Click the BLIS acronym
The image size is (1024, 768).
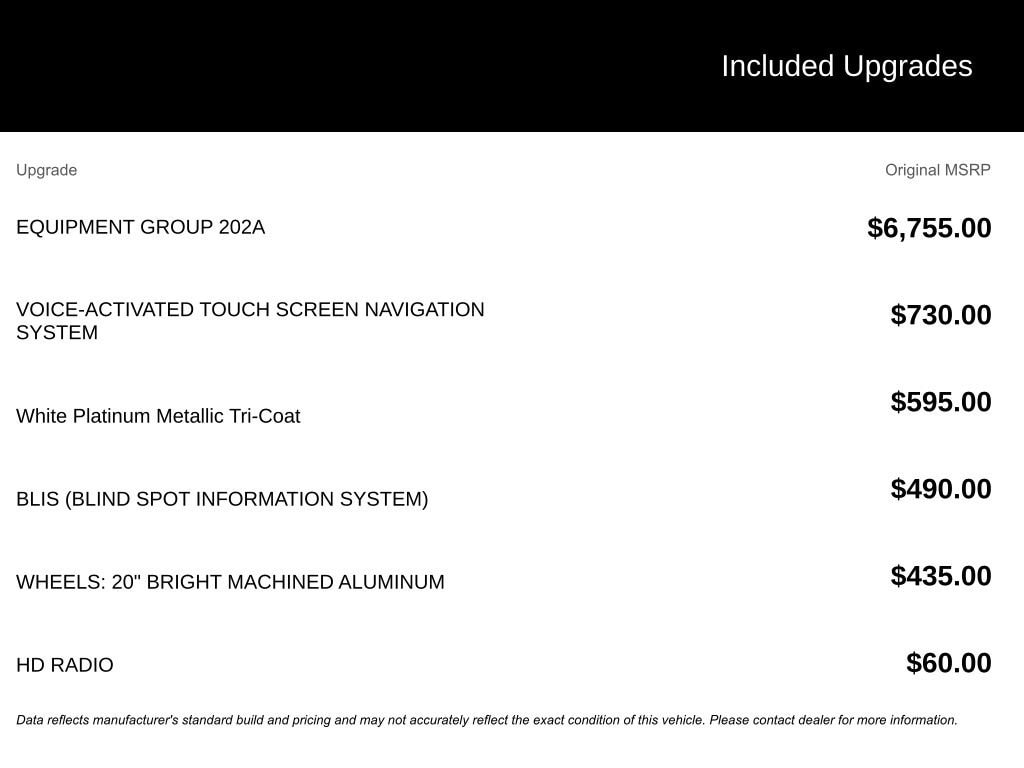tap(37, 499)
